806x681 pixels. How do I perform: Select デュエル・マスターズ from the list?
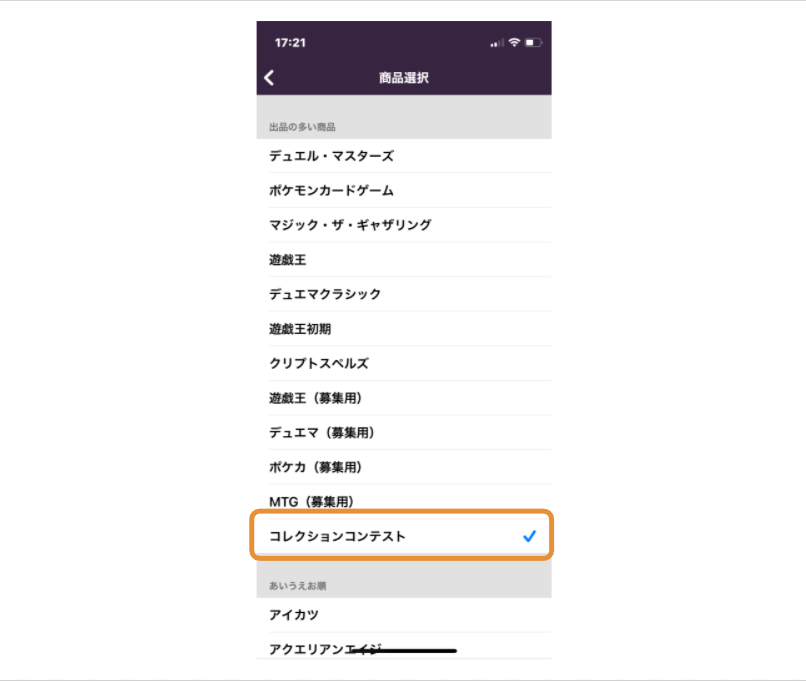pyautogui.click(x=404, y=156)
